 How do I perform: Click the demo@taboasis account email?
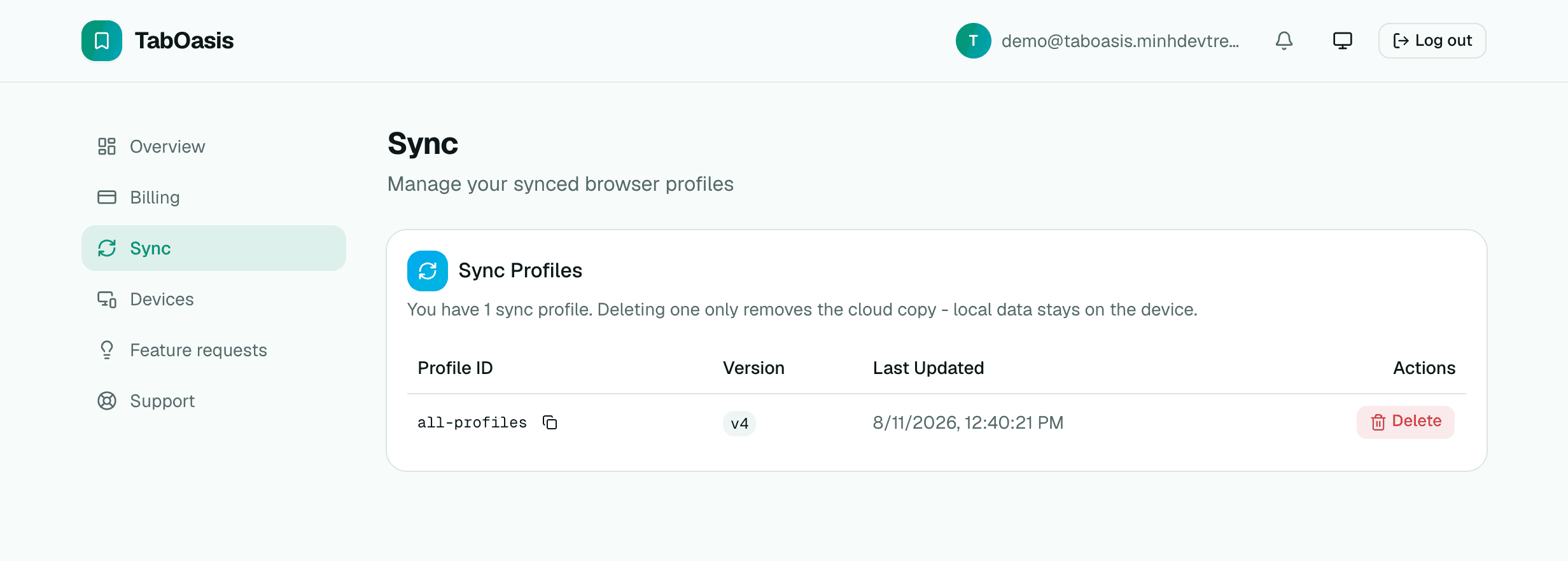(x=1120, y=41)
